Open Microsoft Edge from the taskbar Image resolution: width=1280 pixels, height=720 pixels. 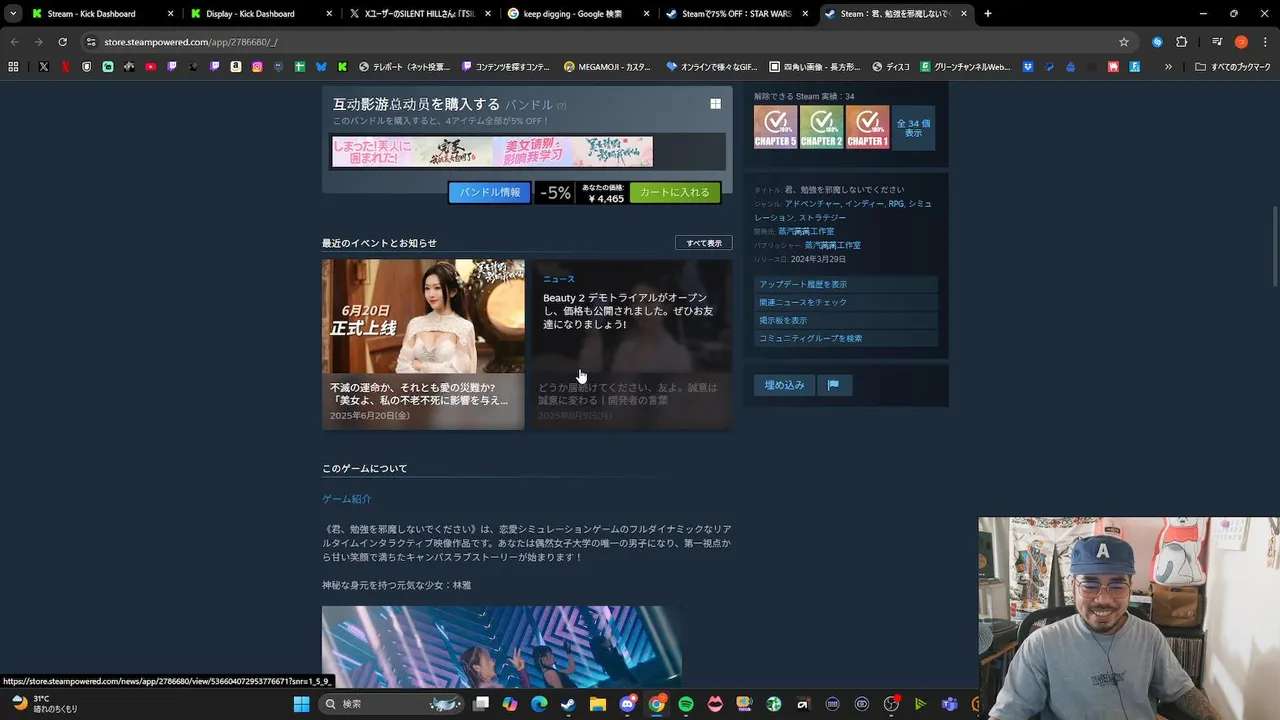[x=539, y=704]
